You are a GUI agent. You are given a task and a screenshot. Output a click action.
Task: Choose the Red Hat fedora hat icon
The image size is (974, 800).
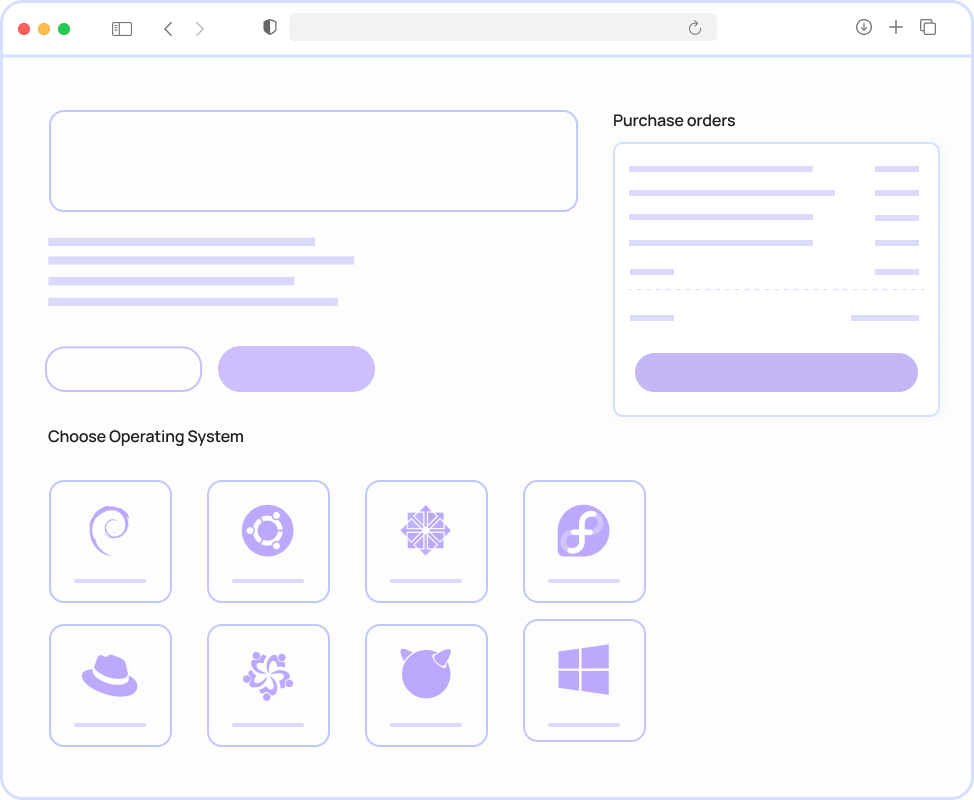[x=110, y=675]
